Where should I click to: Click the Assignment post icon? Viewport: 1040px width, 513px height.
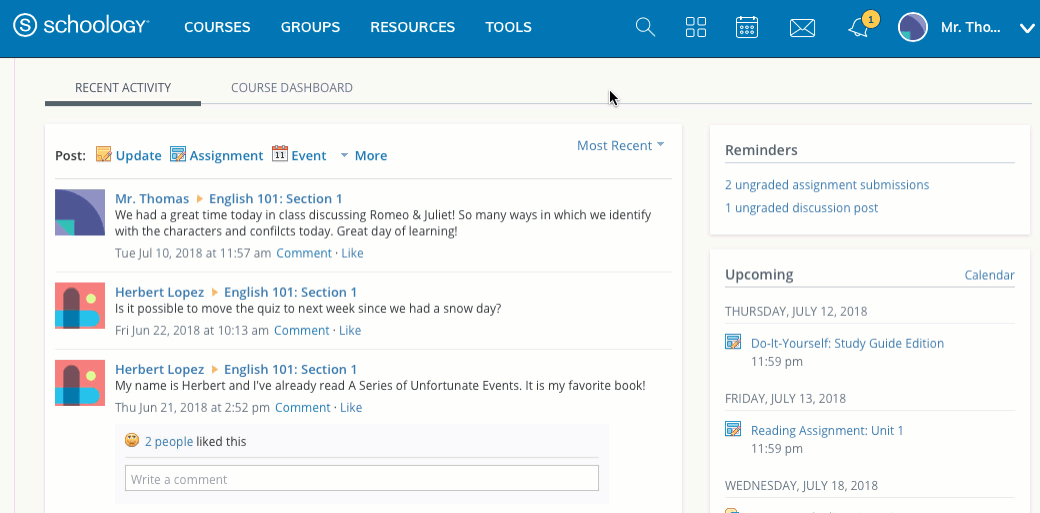(x=178, y=155)
